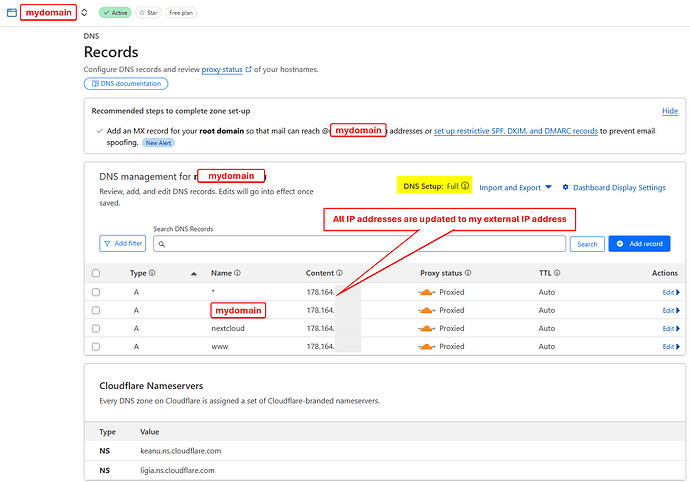This screenshot has width=690, height=482.
Task: Click the external link icon after proxy status
Action: pyautogui.click(x=248, y=69)
